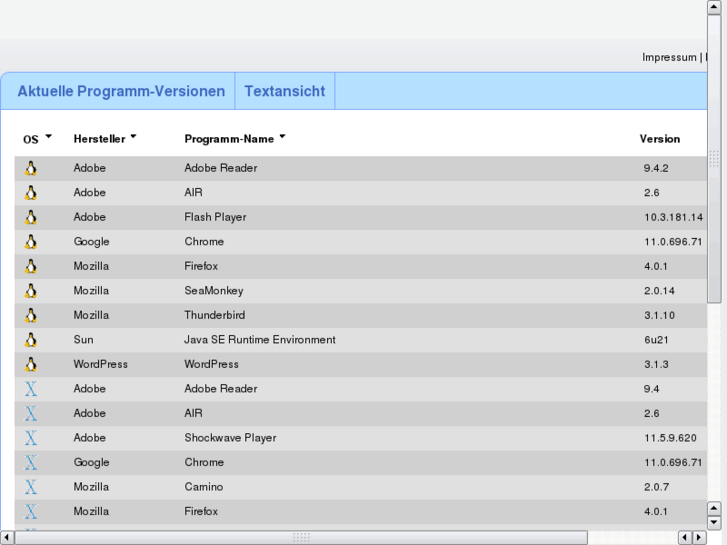
Task: Click Mac OS X icon in Adobe Reader 9.4 row
Action: 31,389
